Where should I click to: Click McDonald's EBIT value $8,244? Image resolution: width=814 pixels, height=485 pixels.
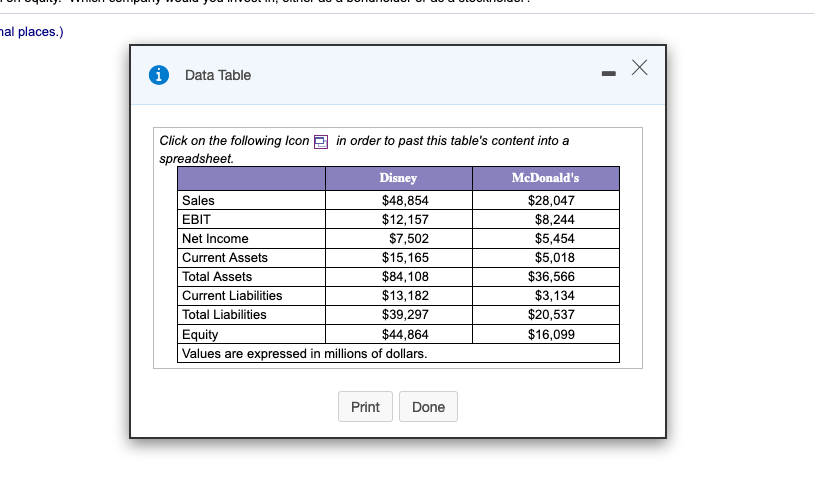(x=554, y=220)
